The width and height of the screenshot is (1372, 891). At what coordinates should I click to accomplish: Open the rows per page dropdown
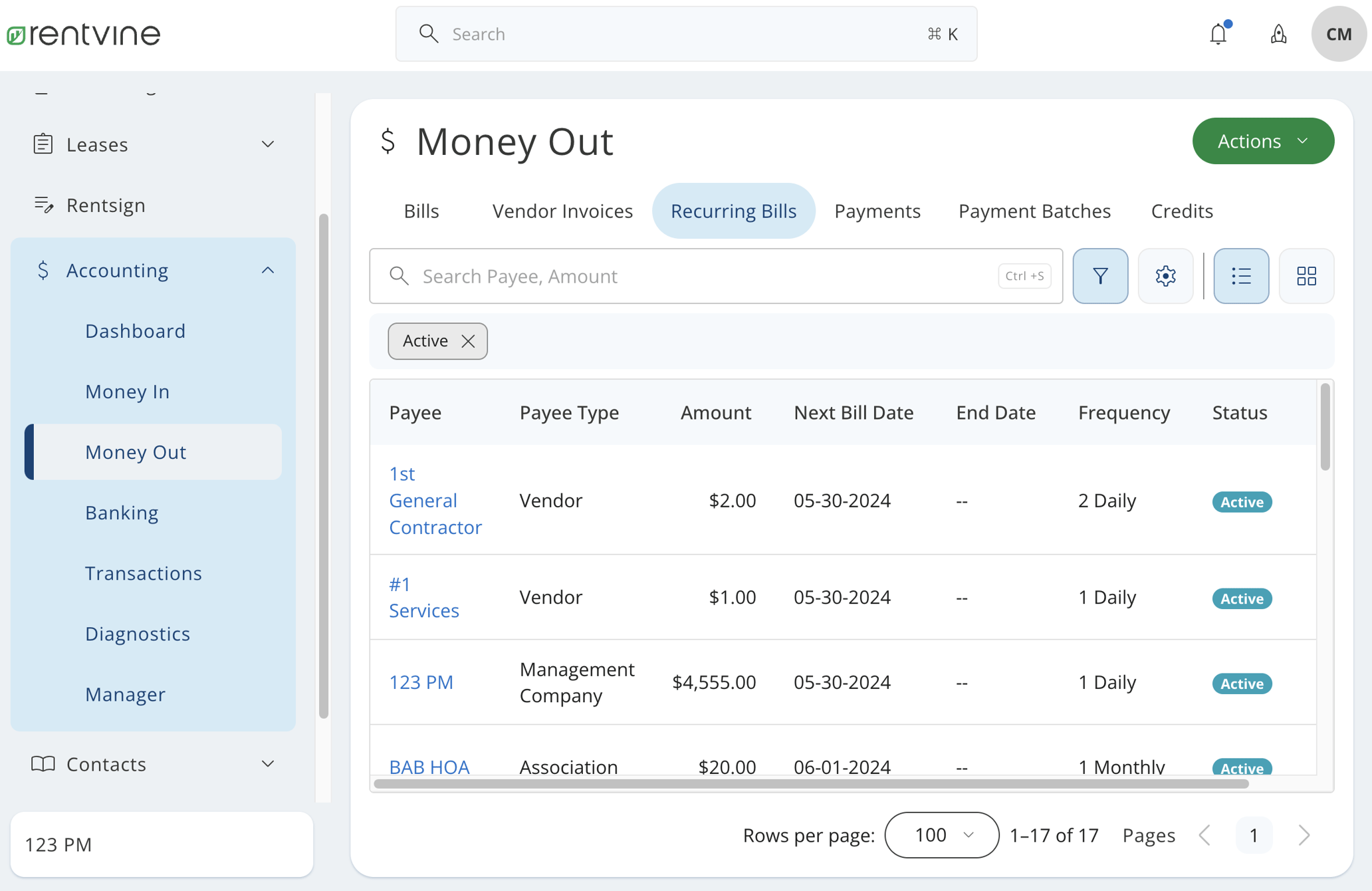click(941, 834)
